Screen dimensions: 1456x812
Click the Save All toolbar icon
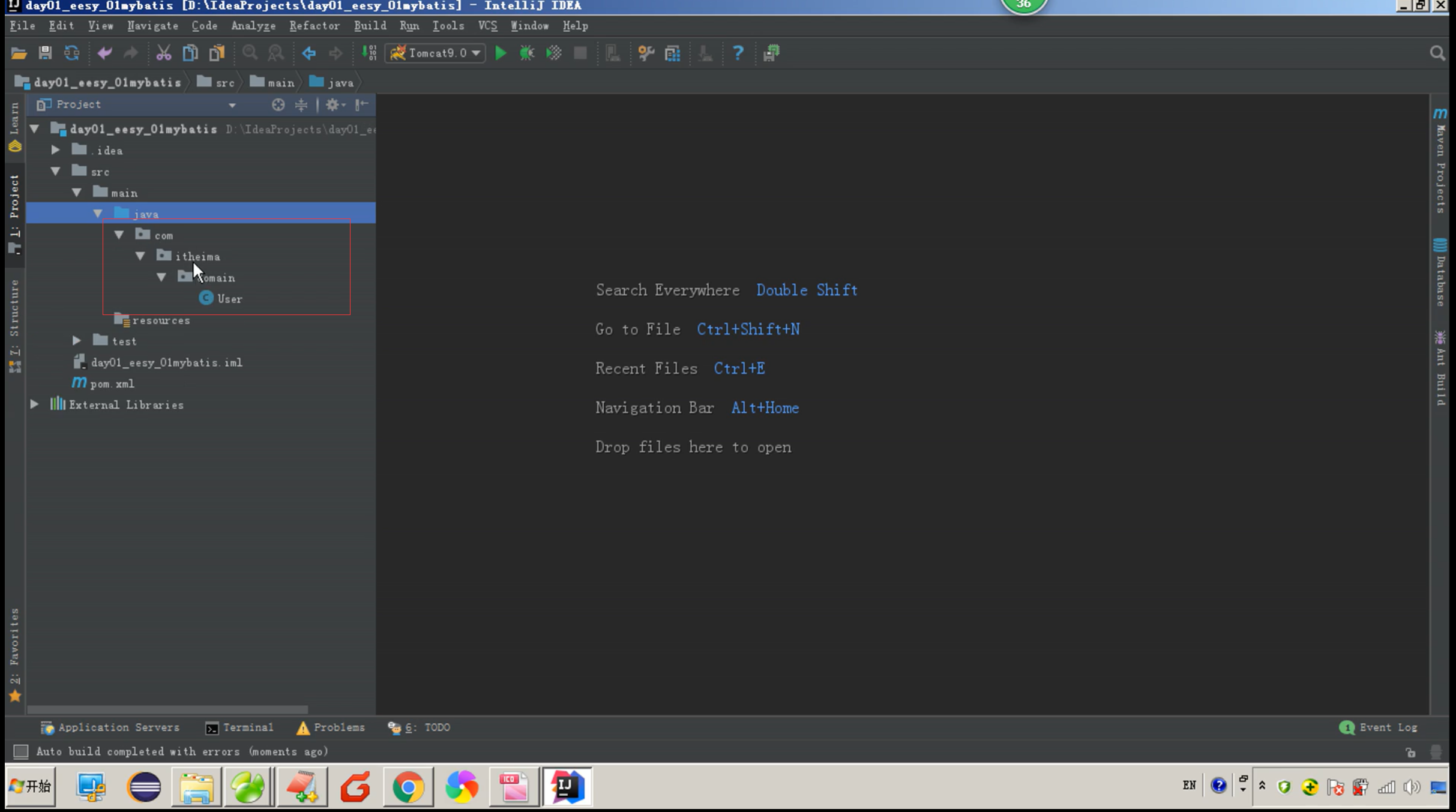pyautogui.click(x=45, y=53)
